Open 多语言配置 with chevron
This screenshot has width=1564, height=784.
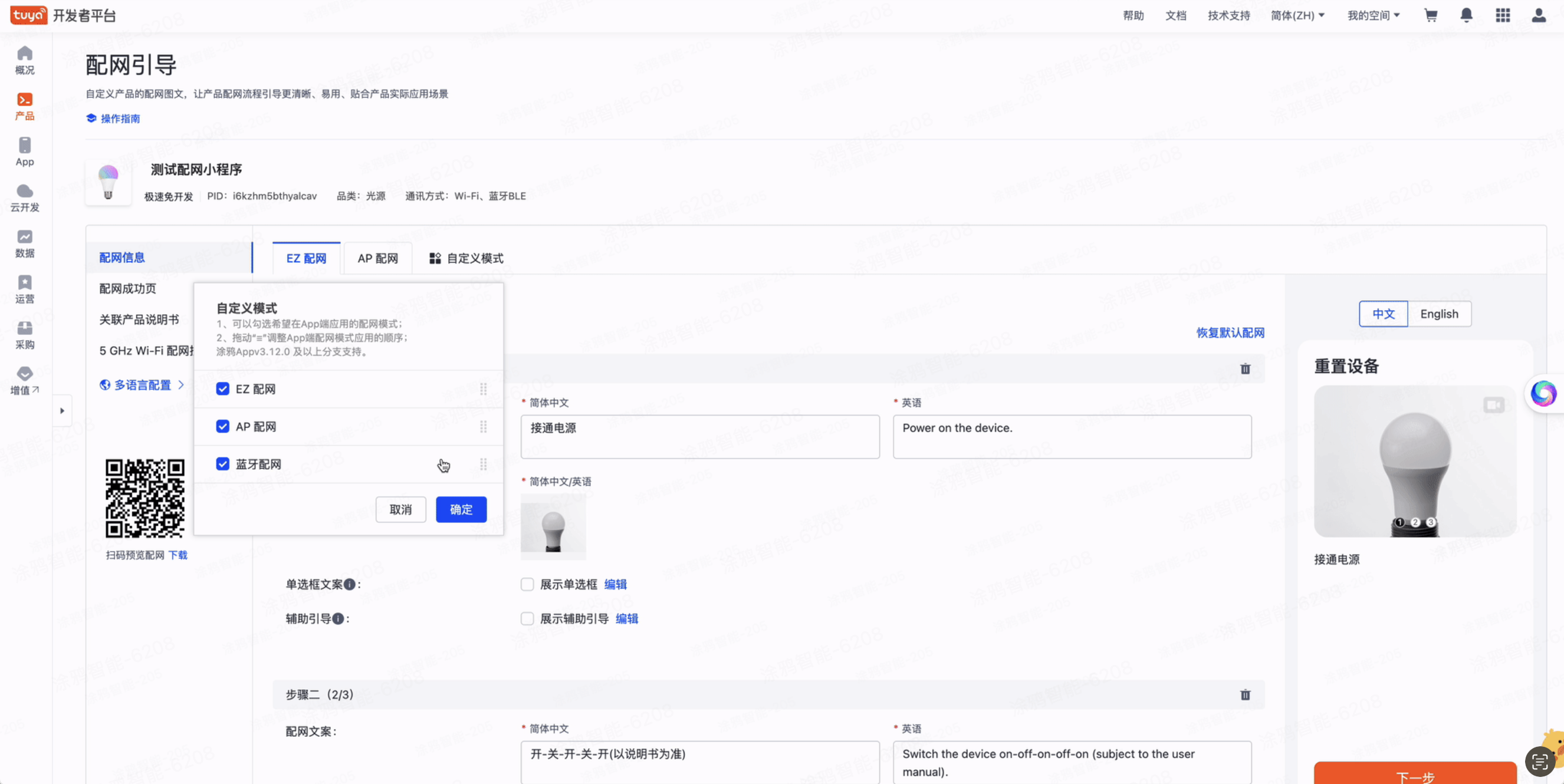[142, 385]
